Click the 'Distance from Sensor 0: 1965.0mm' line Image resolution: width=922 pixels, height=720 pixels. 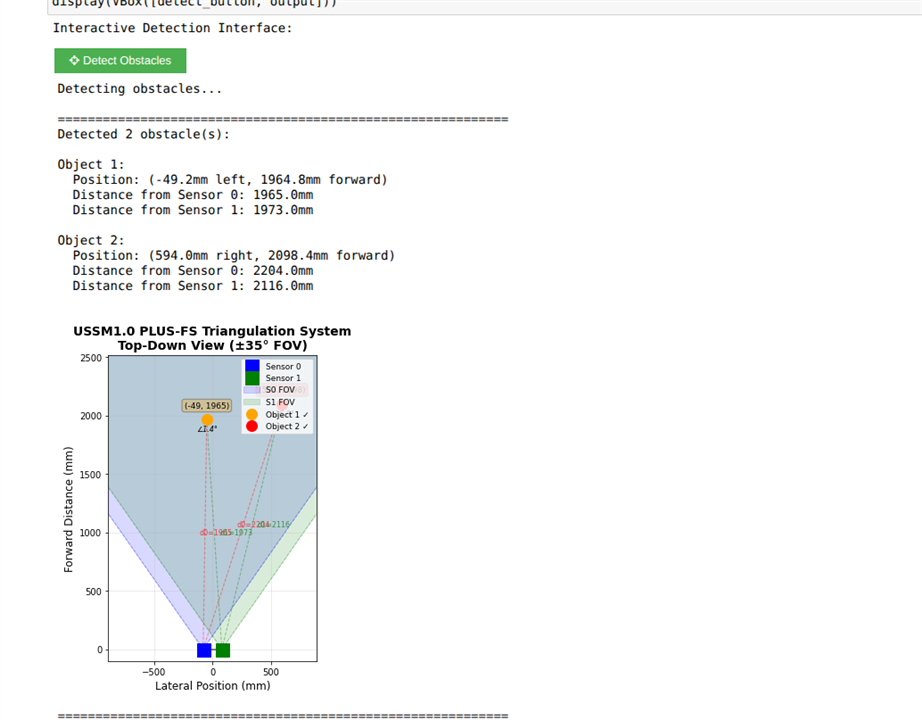pos(193,195)
